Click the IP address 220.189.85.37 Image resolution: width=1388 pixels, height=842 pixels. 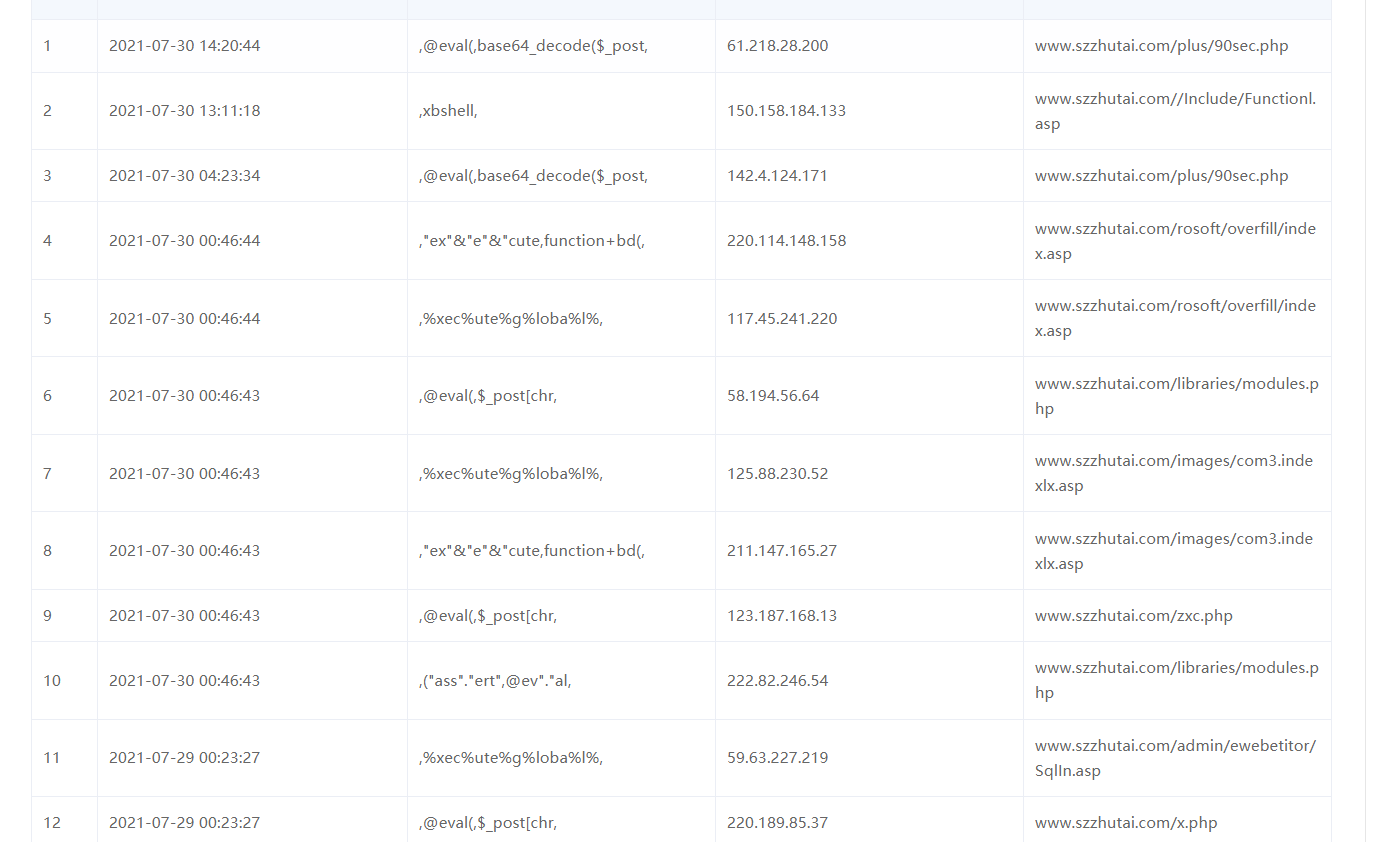(777, 823)
